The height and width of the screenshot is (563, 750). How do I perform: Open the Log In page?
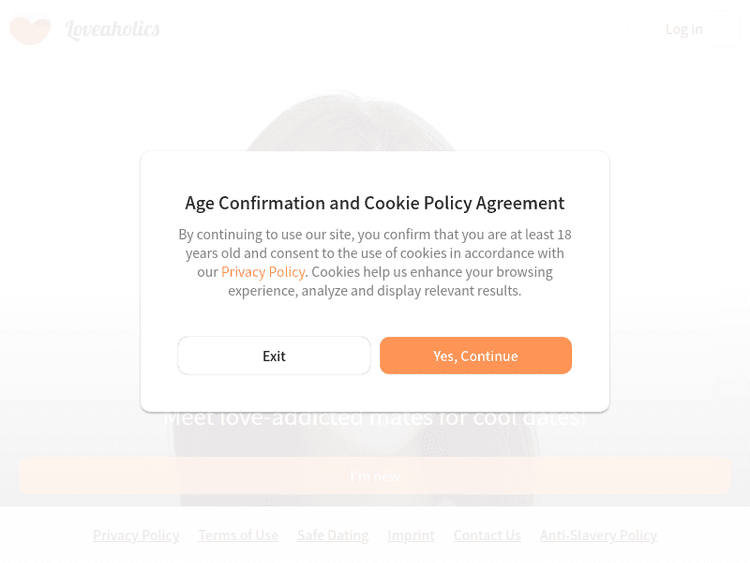click(x=684, y=29)
